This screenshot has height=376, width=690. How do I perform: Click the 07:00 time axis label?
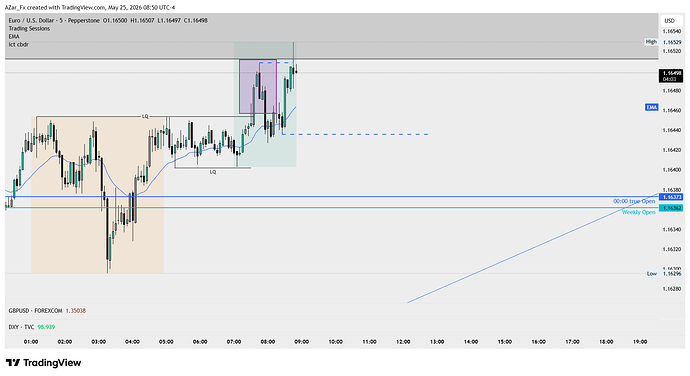[x=234, y=342]
